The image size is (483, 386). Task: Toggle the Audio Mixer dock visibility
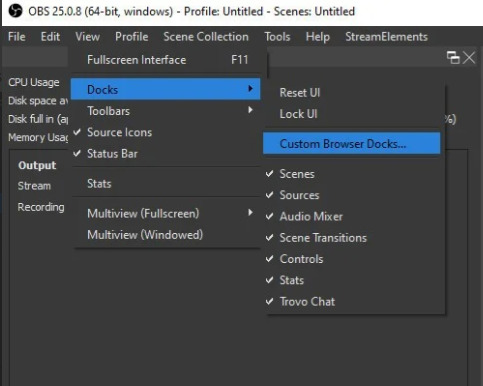pyautogui.click(x=352, y=216)
